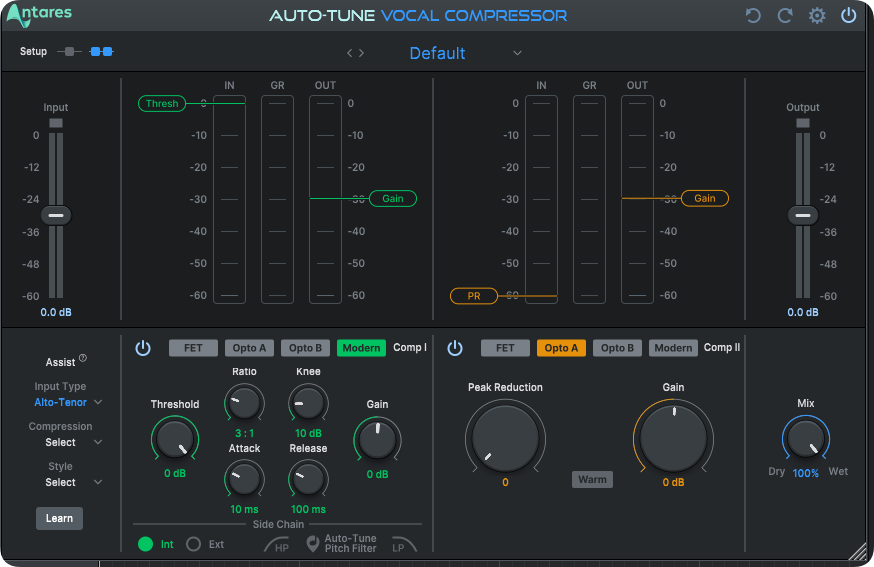Select Modern mode for Comp I
This screenshot has height=567, width=874.
(x=361, y=348)
